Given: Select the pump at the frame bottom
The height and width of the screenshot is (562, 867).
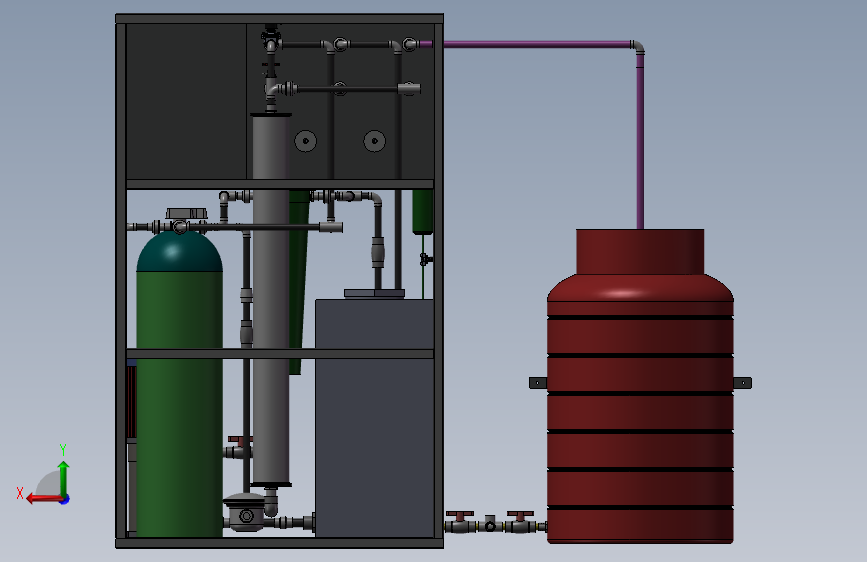Looking at the screenshot, I should pos(245,512).
